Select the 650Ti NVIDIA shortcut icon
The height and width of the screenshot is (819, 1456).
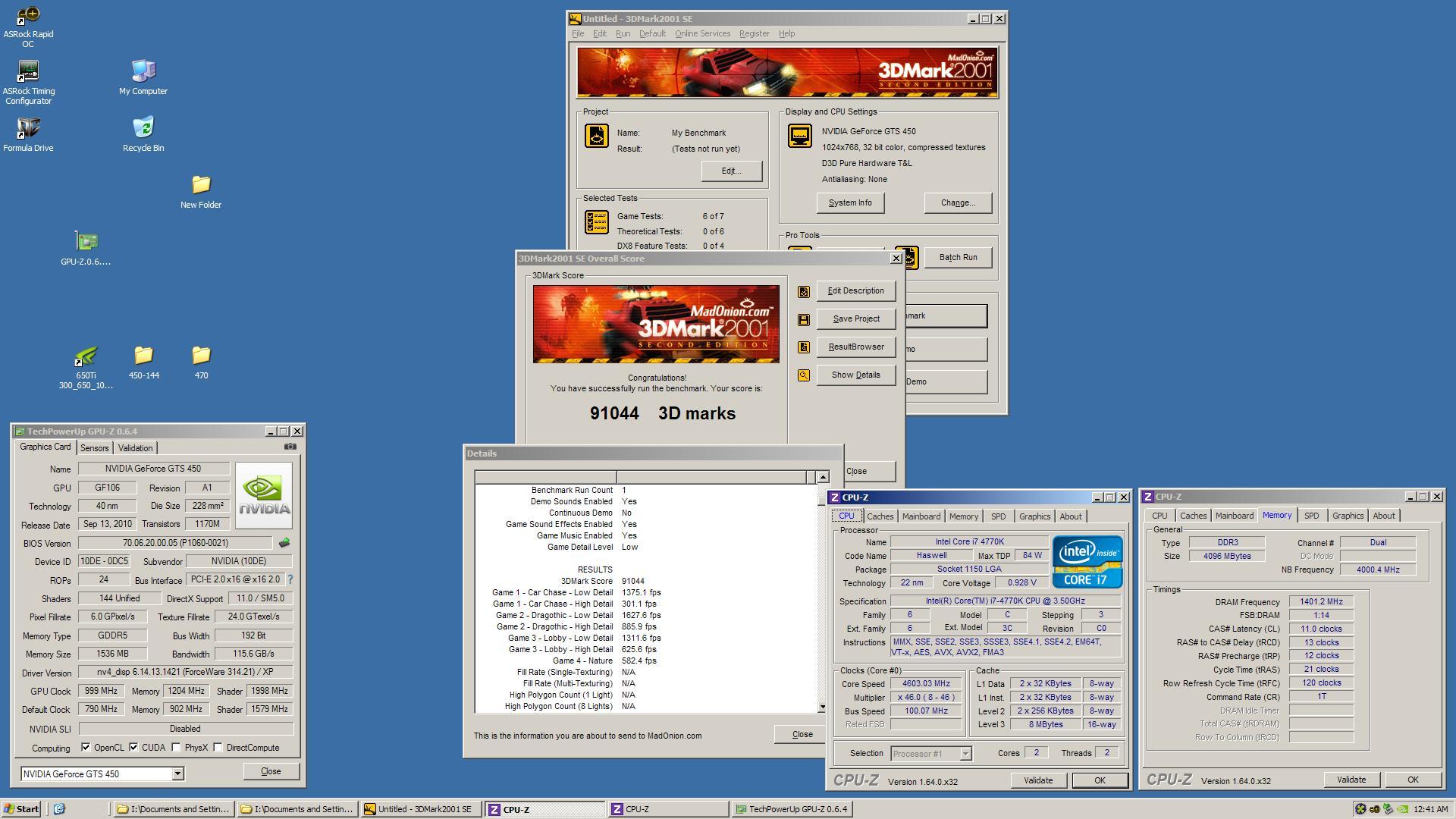coord(86,368)
